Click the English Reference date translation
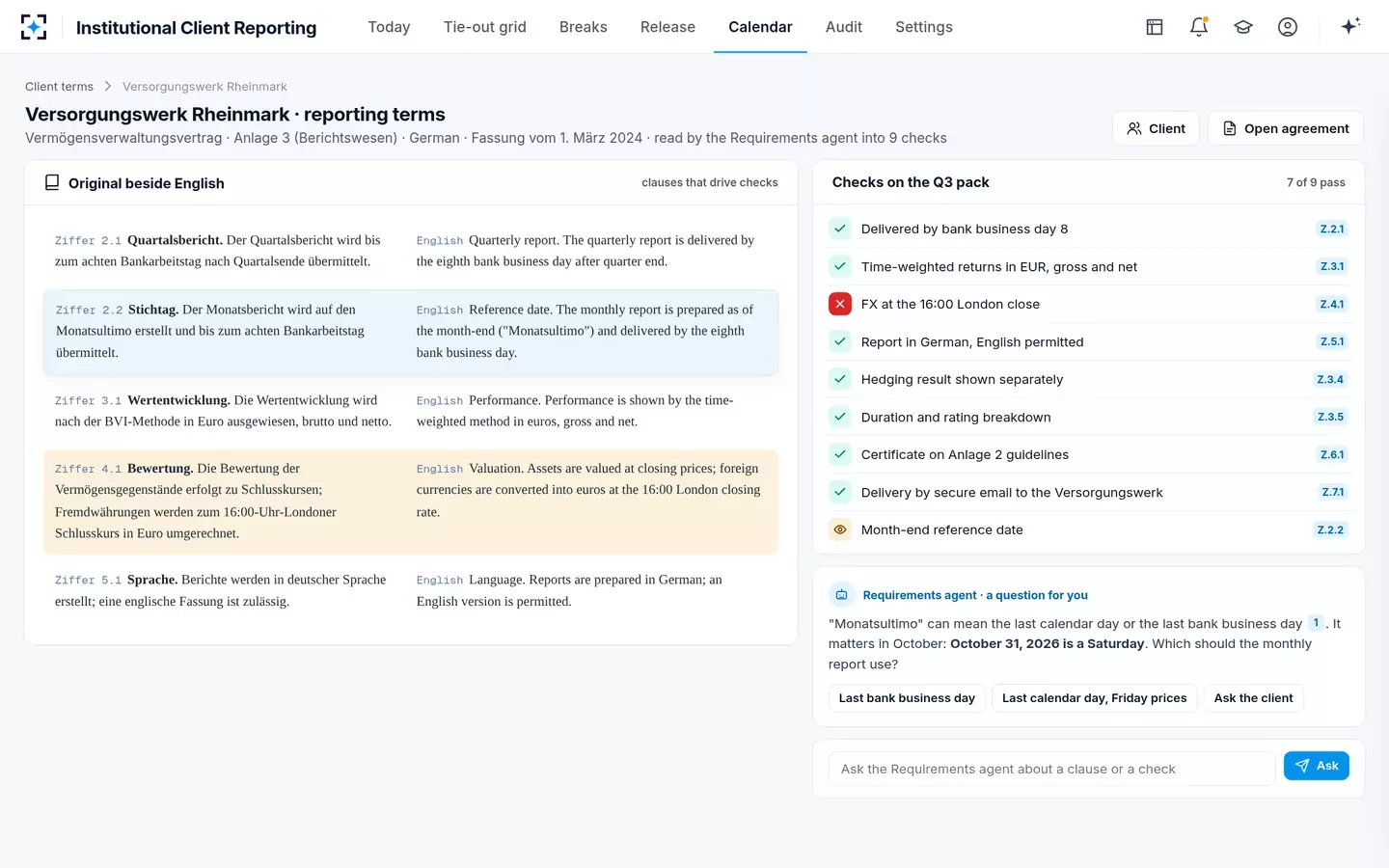Image resolution: width=1389 pixels, height=868 pixels. (586, 331)
